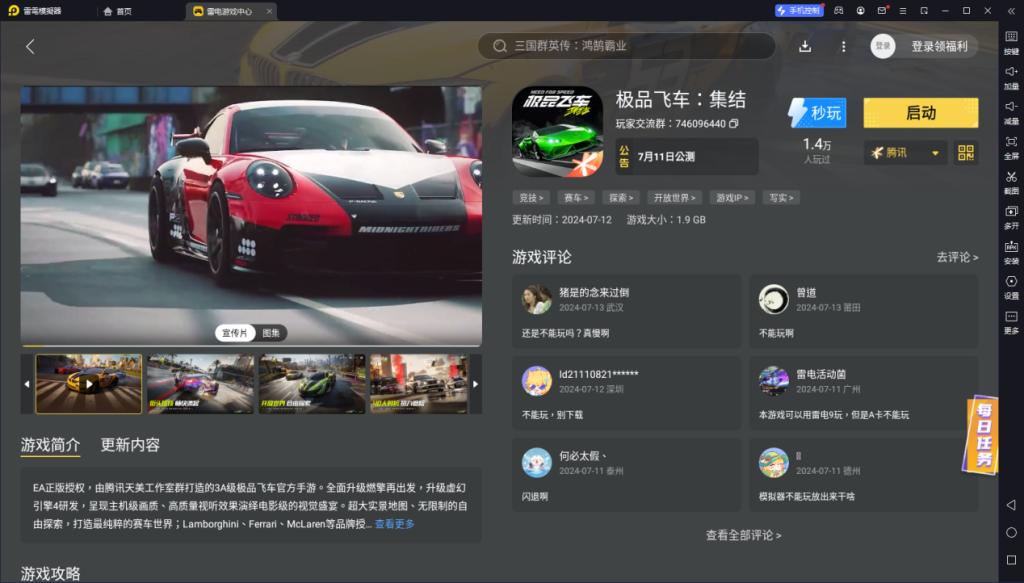Click the blue 秒玩 instant play button
The height and width of the screenshot is (583, 1024).
point(818,113)
